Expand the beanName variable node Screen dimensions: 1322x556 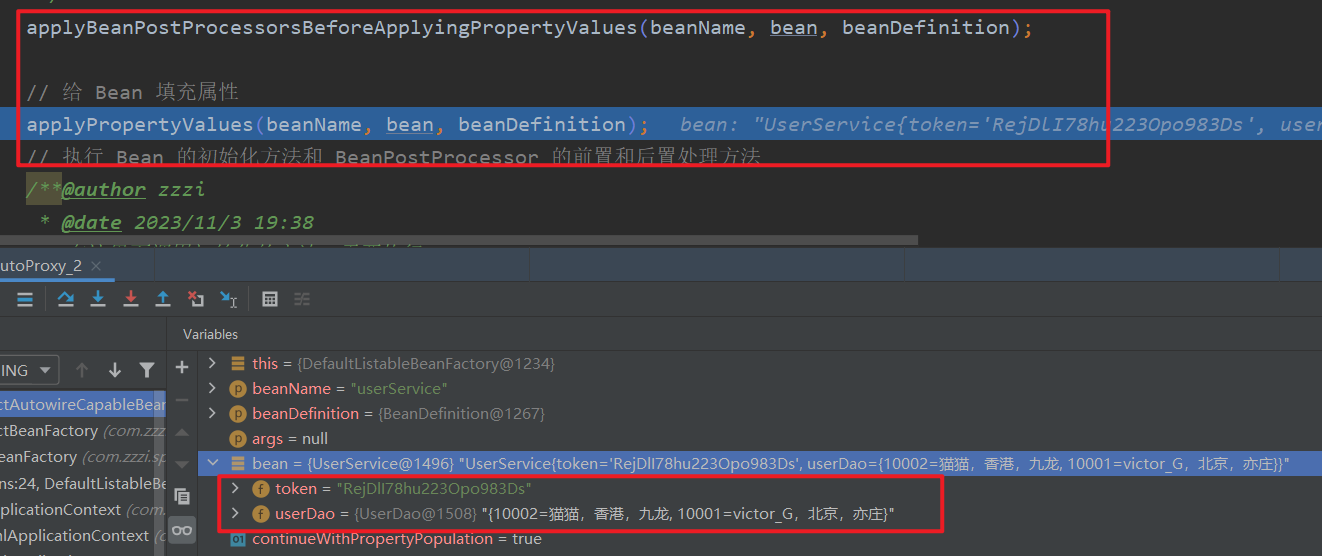point(212,388)
